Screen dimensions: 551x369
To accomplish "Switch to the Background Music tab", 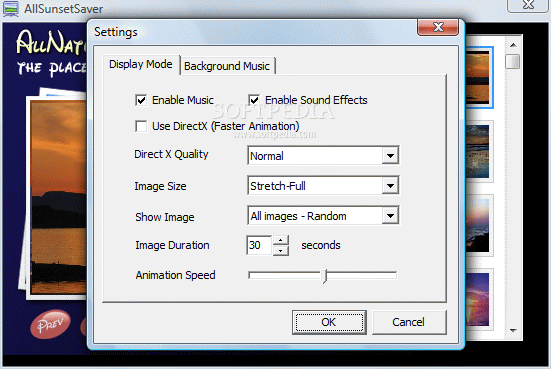I will click(x=227, y=66).
